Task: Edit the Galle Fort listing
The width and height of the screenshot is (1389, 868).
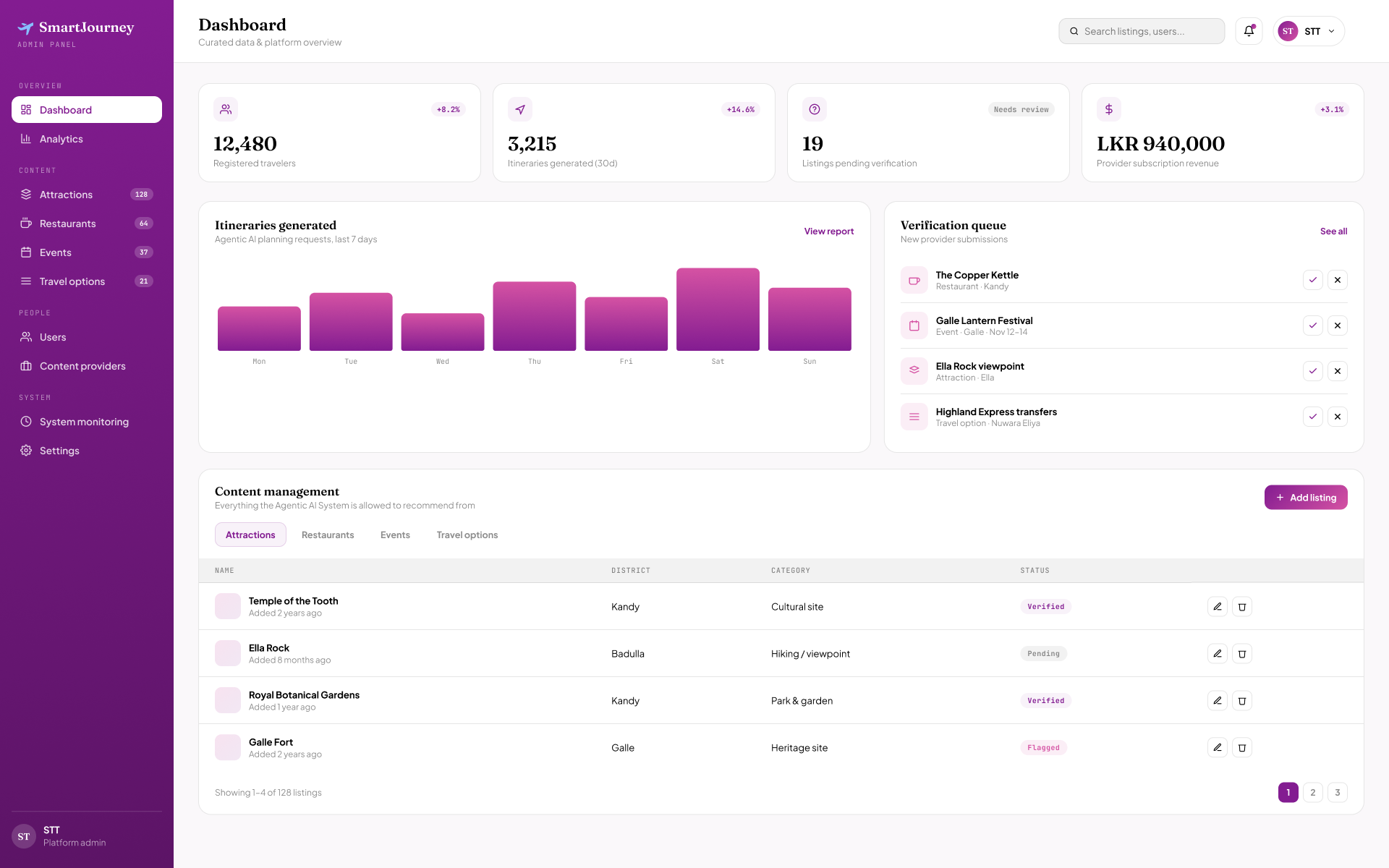Action: tap(1217, 748)
